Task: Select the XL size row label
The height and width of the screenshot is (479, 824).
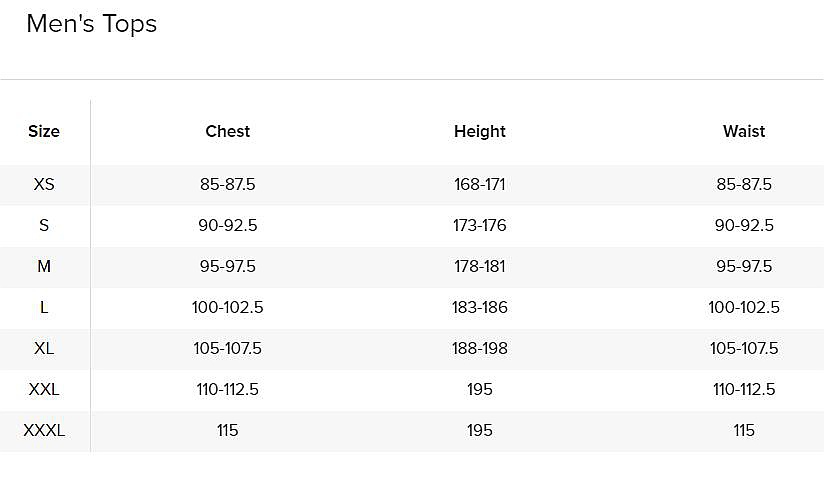Action: coord(44,349)
